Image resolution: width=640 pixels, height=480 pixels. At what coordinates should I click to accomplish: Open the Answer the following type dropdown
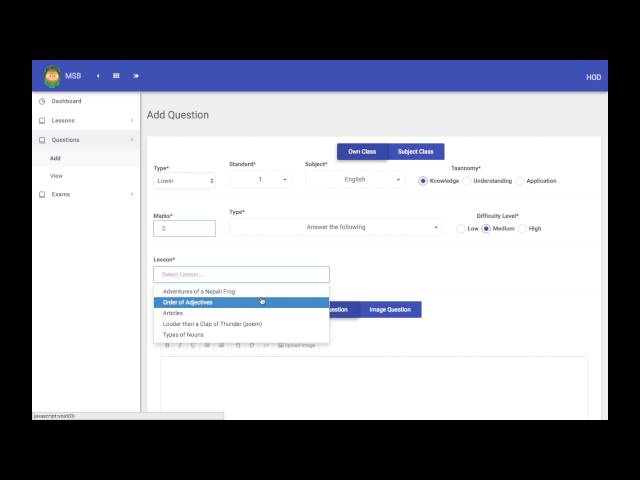tap(336, 227)
